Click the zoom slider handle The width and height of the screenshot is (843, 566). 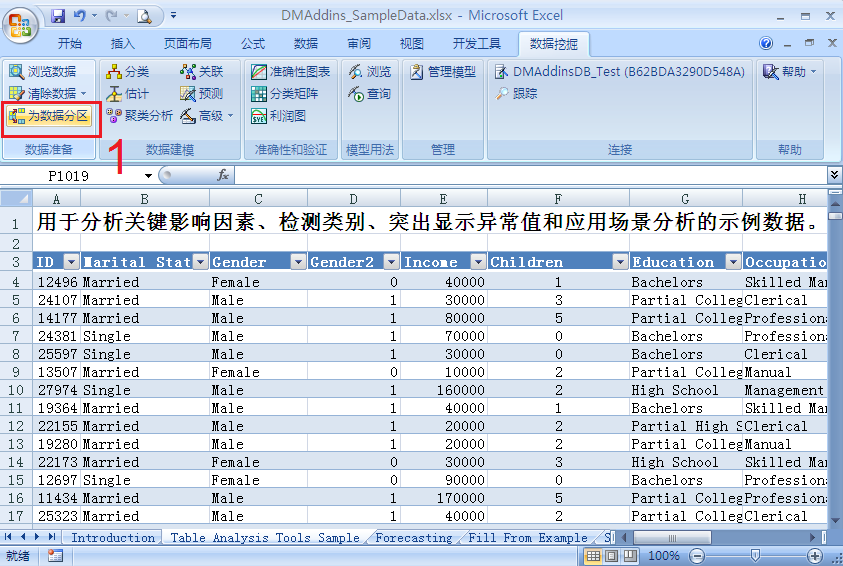[755, 556]
